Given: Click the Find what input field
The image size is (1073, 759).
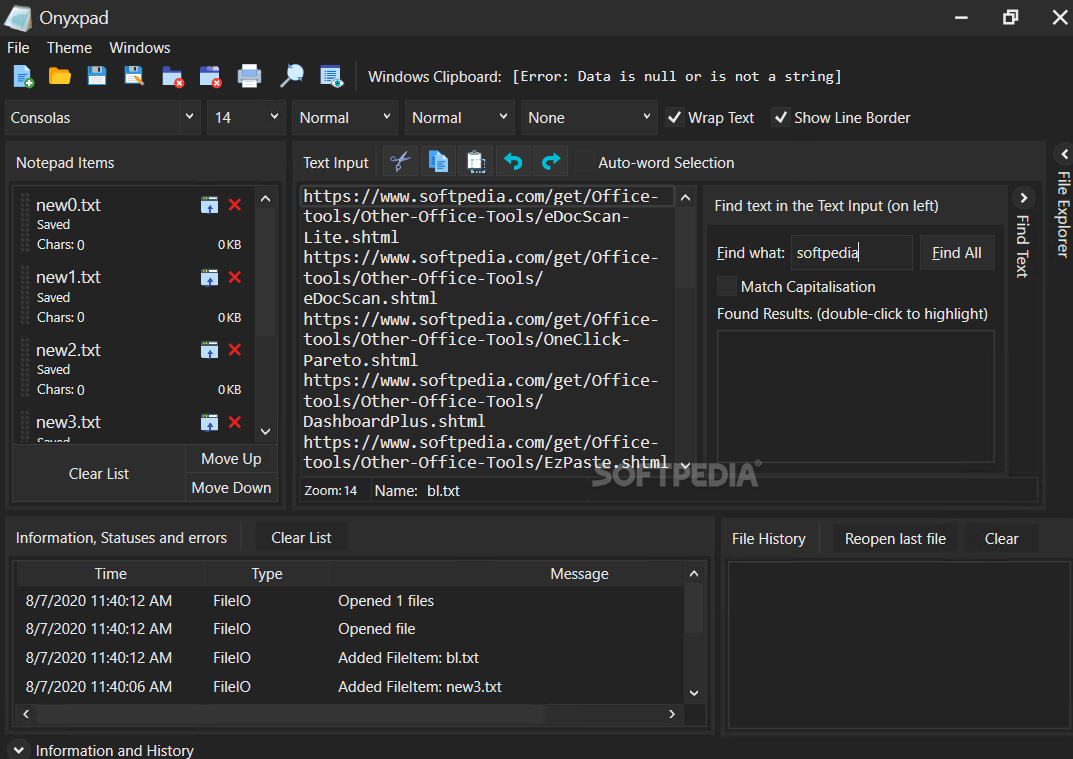Looking at the screenshot, I should coord(851,253).
